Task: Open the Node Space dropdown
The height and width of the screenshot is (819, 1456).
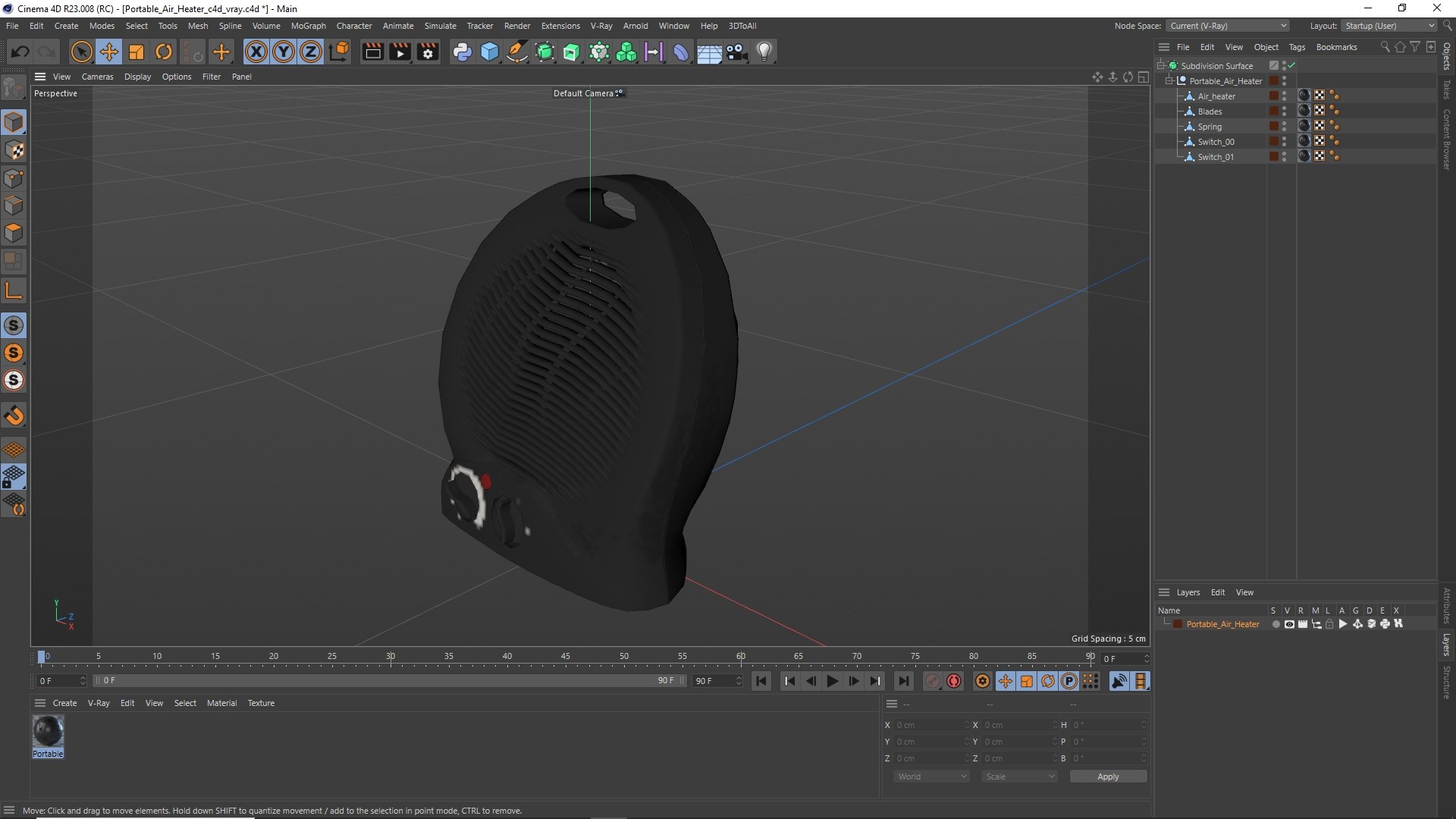Action: [1228, 26]
